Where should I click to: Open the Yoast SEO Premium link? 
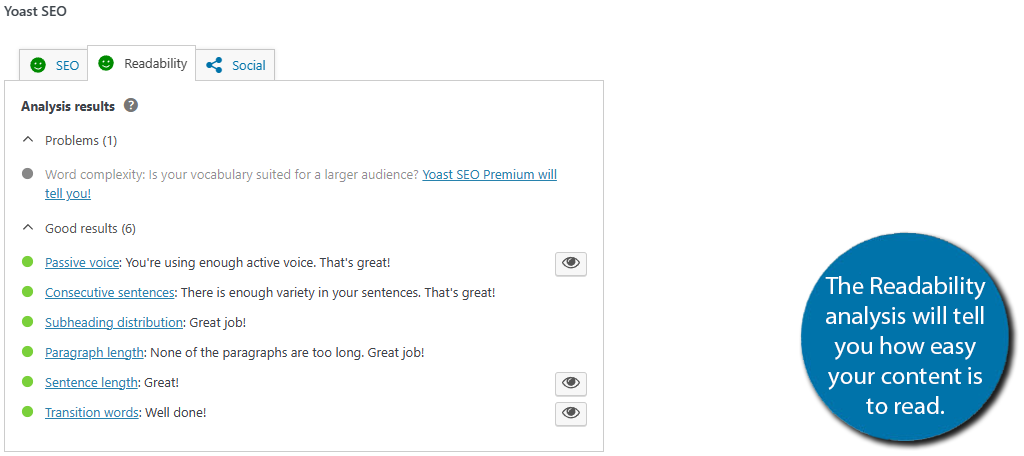point(301,184)
